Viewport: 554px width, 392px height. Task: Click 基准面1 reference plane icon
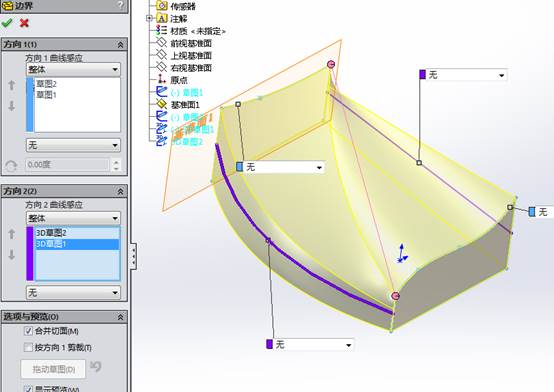161,104
